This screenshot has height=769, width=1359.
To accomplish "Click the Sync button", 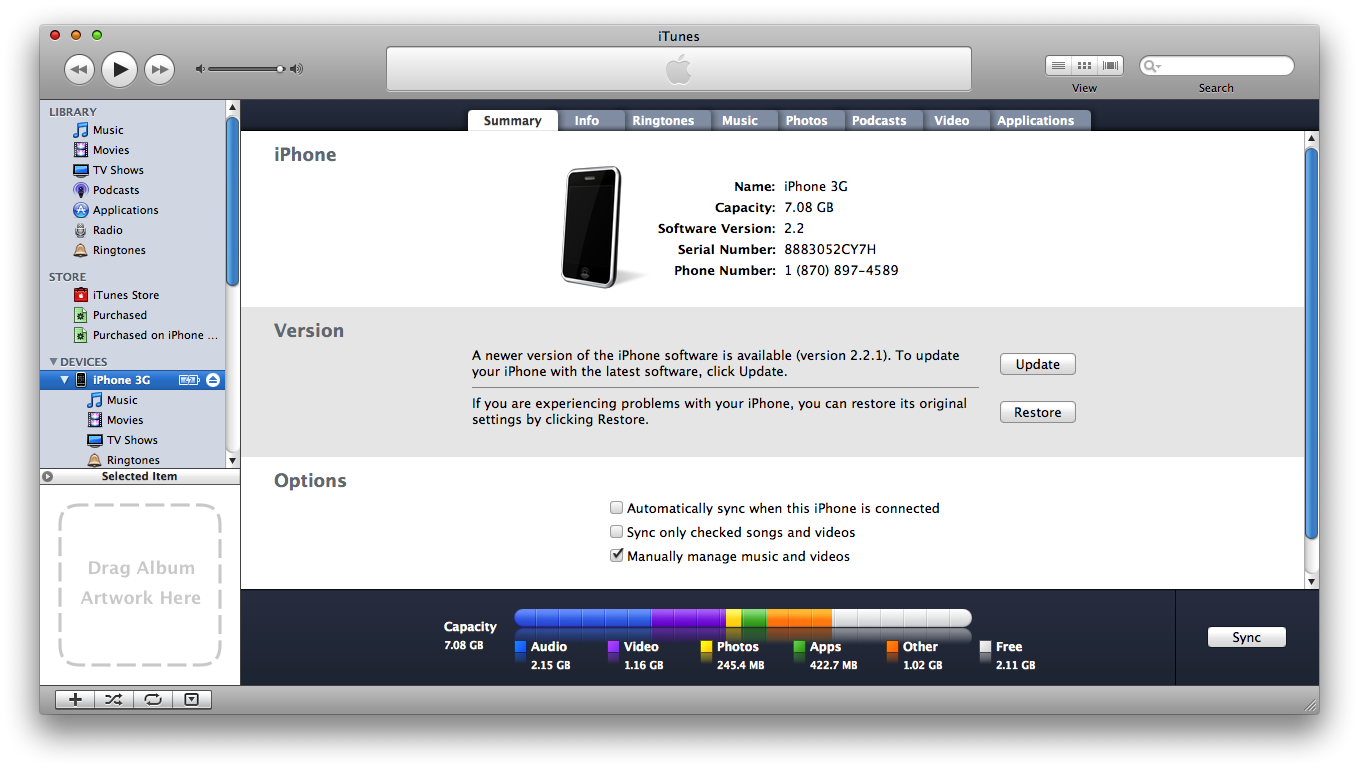I will pyautogui.click(x=1247, y=637).
